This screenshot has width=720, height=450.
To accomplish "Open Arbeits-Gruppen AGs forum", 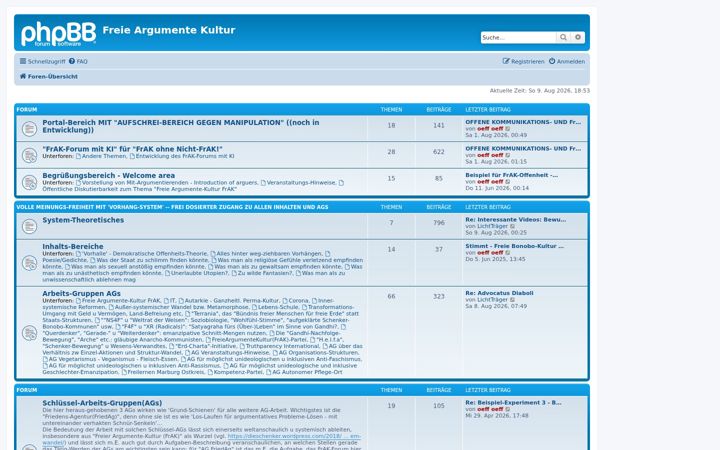I will pyautogui.click(x=81, y=293).
